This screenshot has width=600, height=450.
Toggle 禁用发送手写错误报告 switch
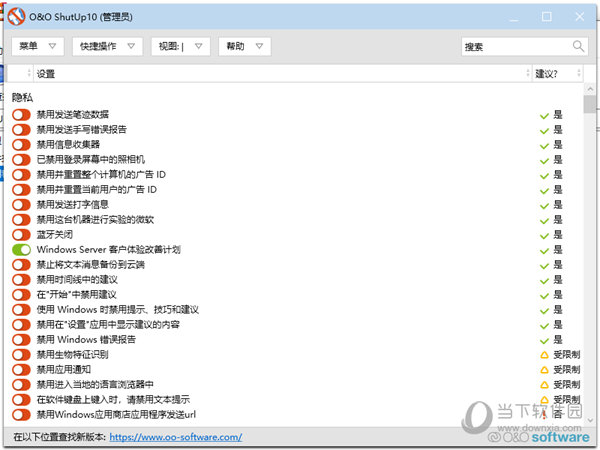(x=21, y=129)
